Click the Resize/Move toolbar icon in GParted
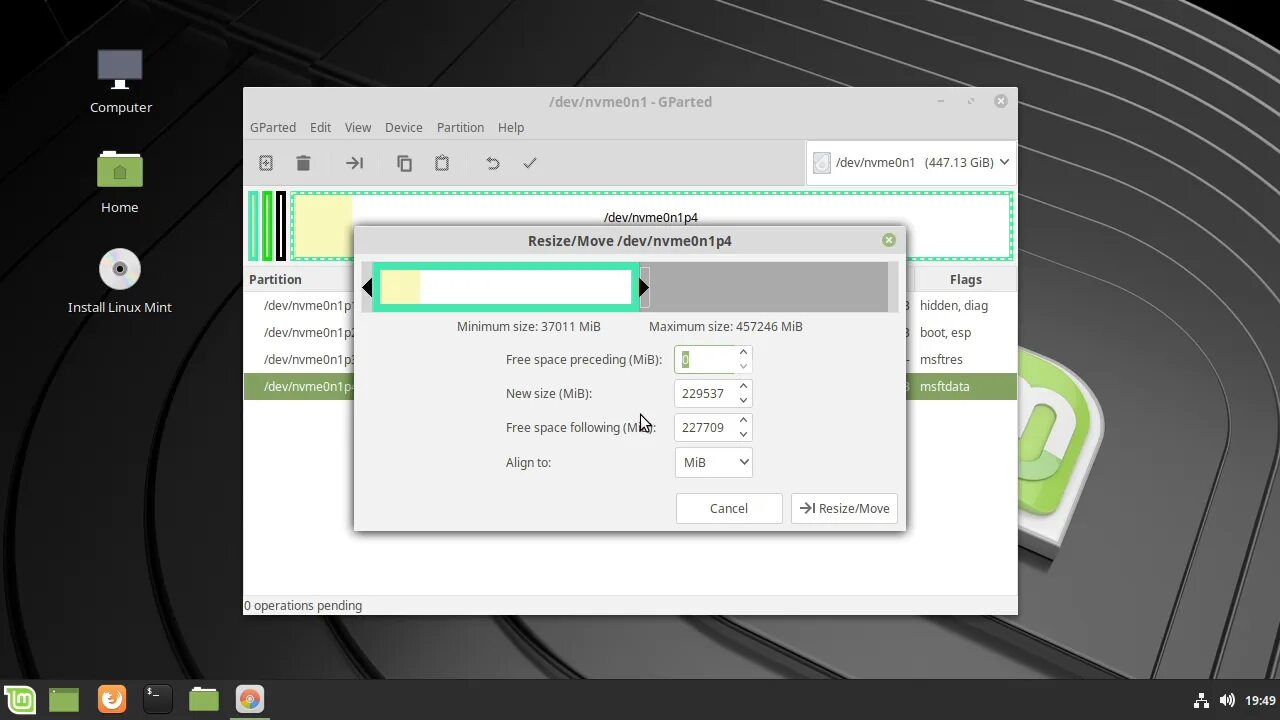 point(354,163)
